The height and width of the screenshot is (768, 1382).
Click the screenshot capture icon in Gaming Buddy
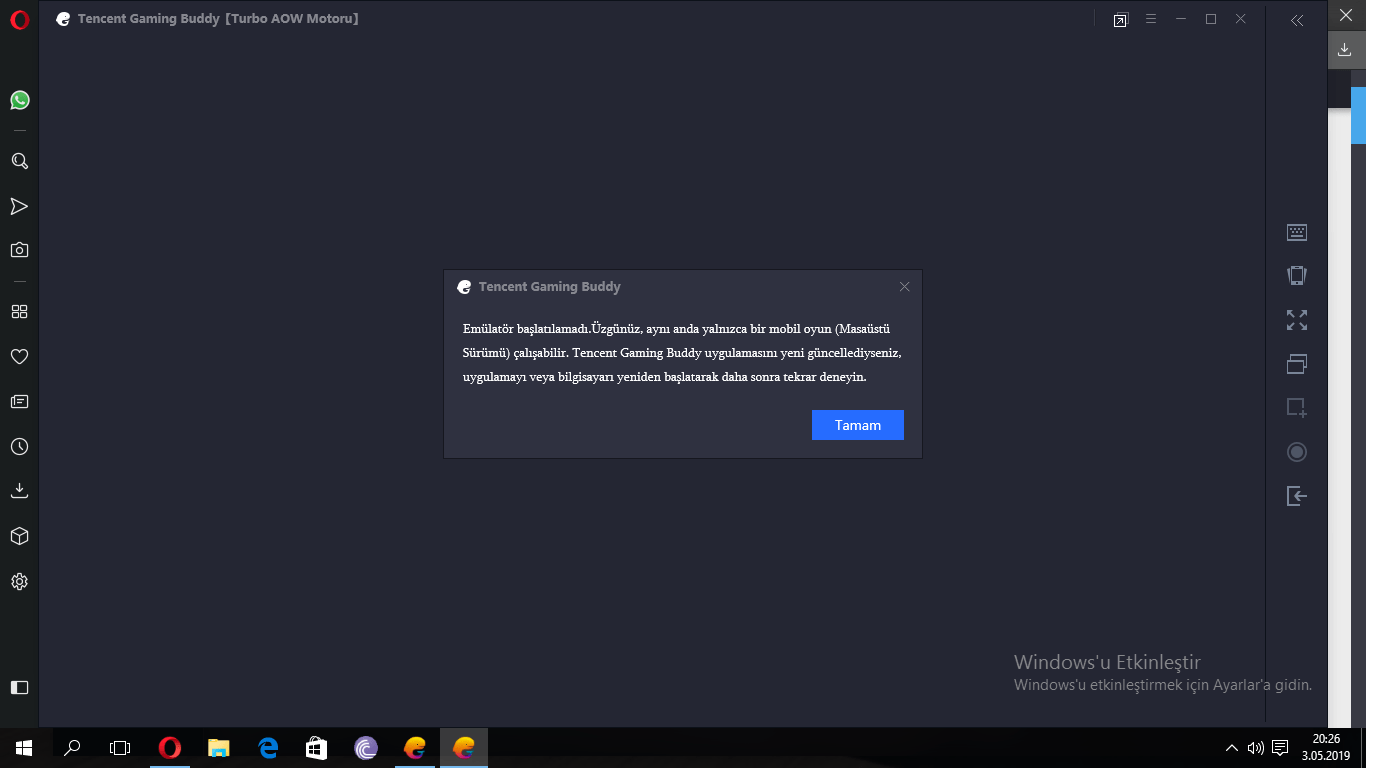[1297, 408]
